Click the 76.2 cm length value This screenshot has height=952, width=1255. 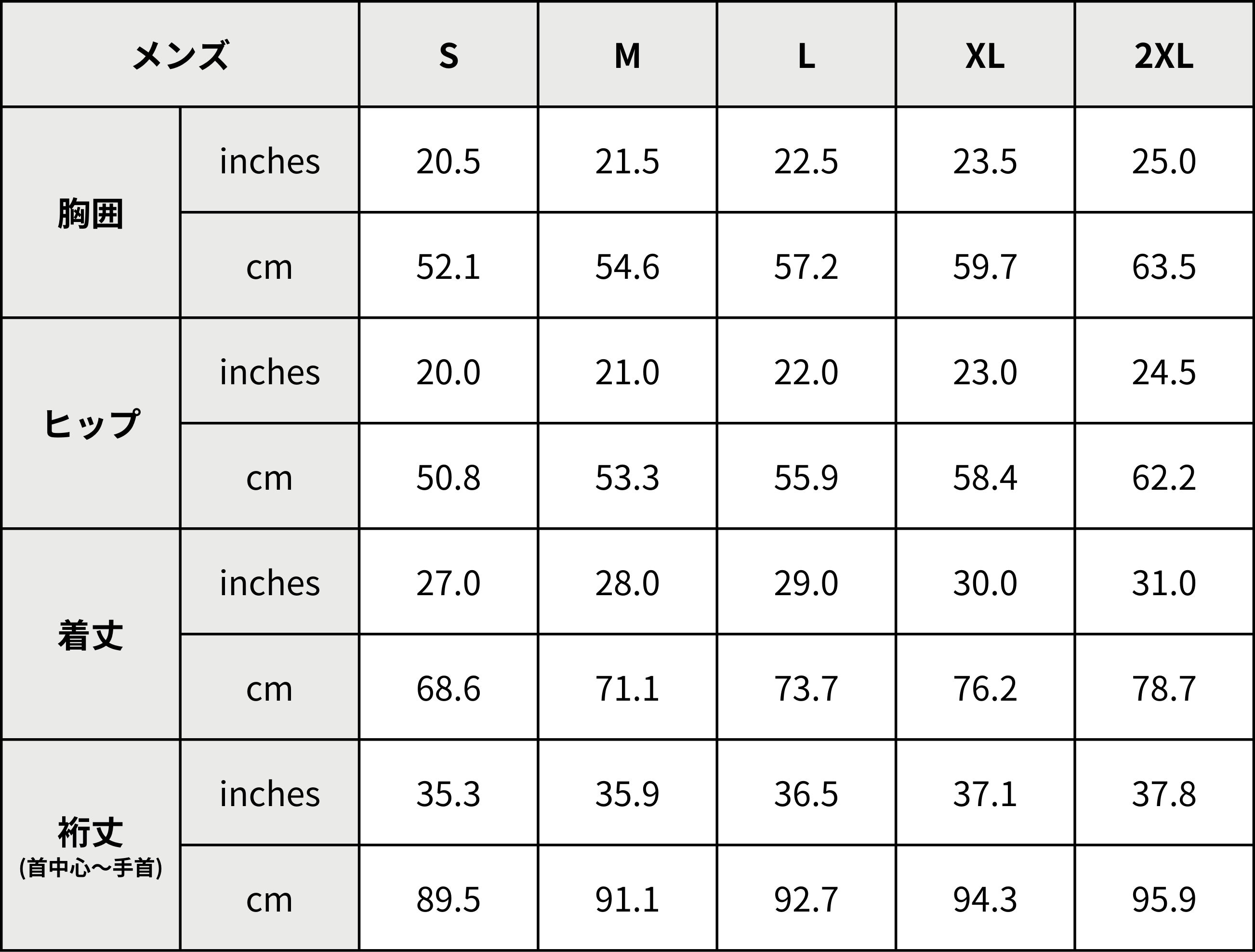click(x=985, y=688)
